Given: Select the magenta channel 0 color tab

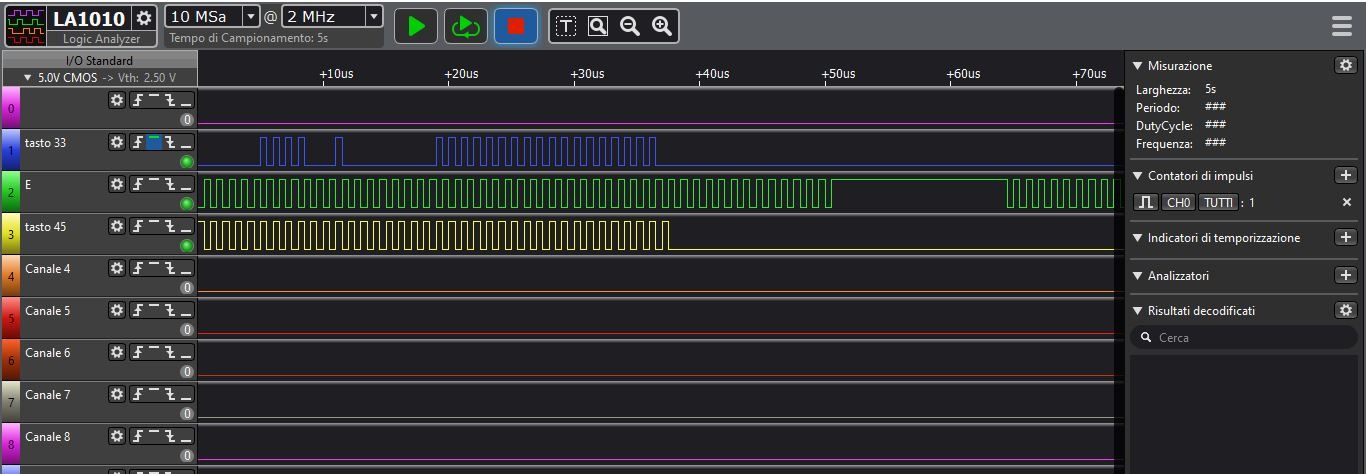Looking at the screenshot, I should 10,107.
